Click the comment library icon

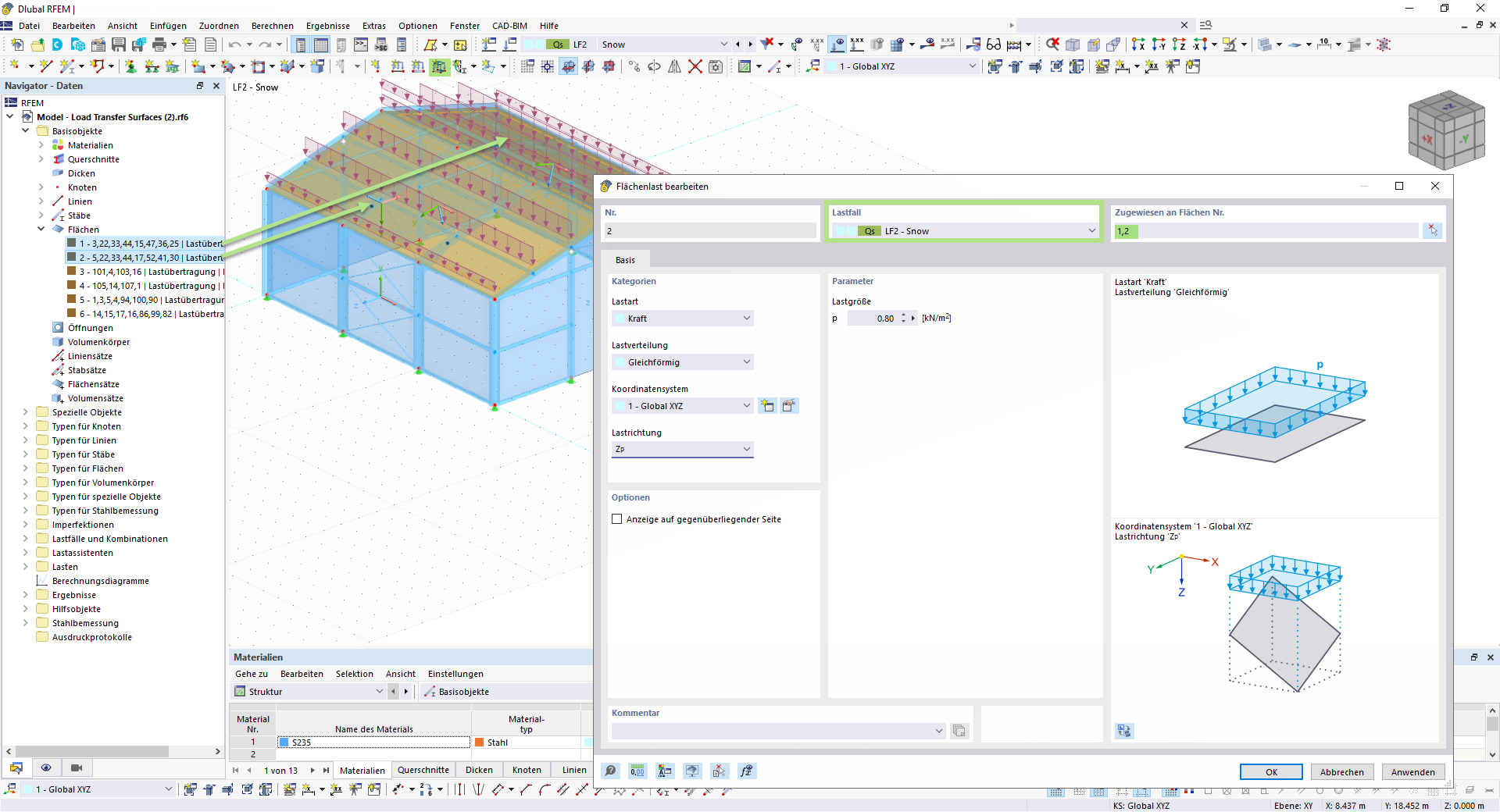[959, 731]
